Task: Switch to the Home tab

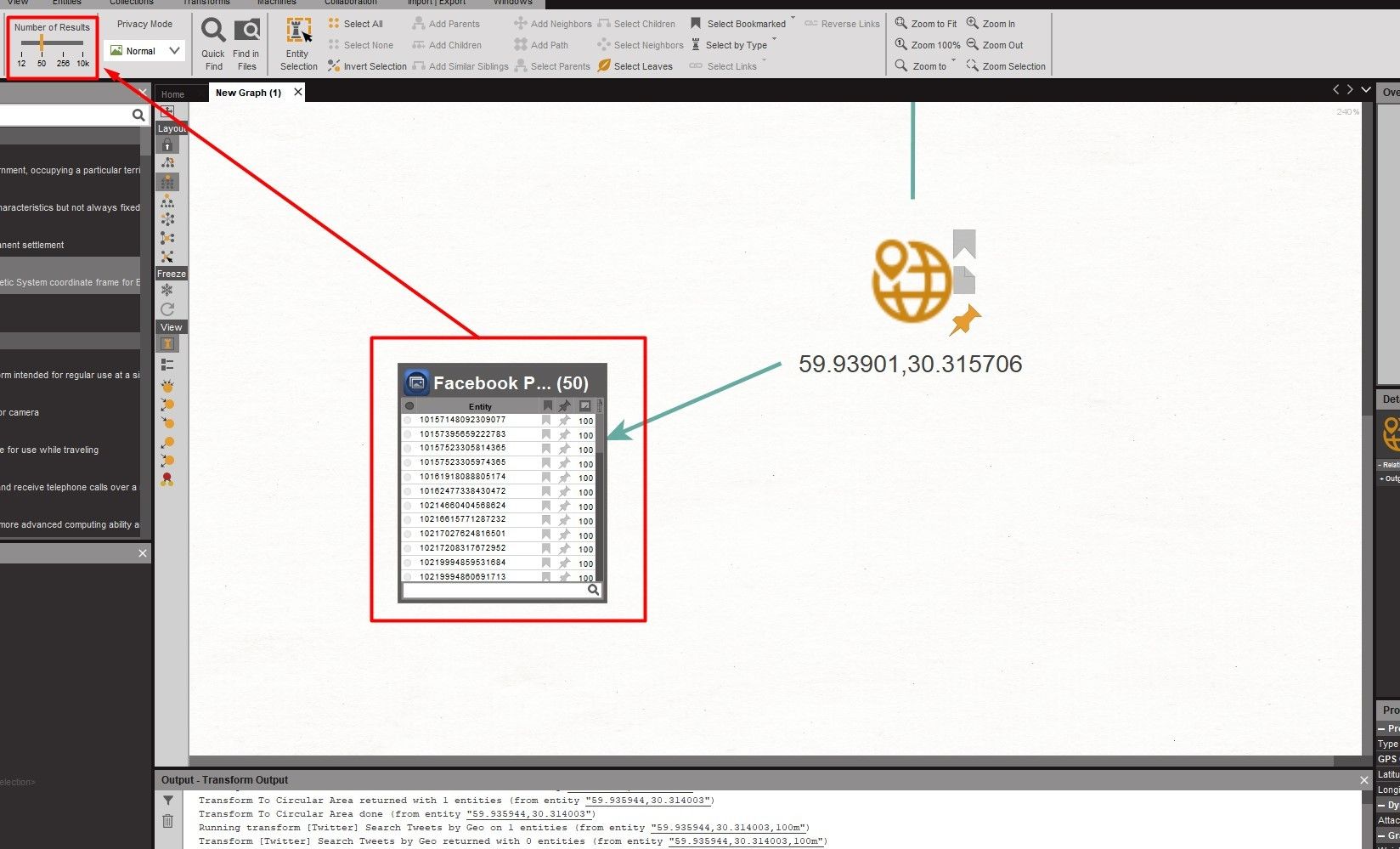Action: click(x=172, y=94)
